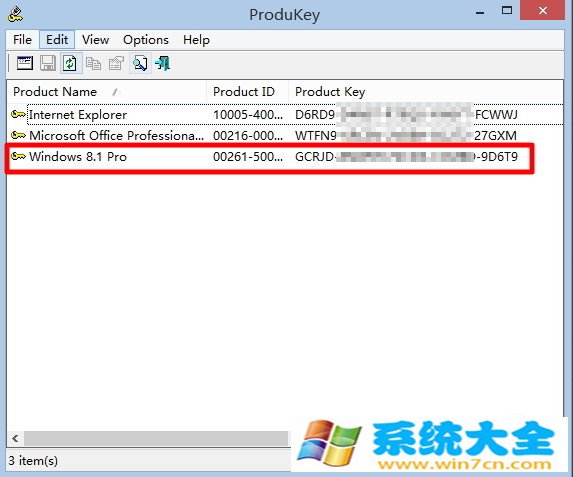This screenshot has width=573, height=477.
Task: Open the View menu
Action: click(95, 39)
